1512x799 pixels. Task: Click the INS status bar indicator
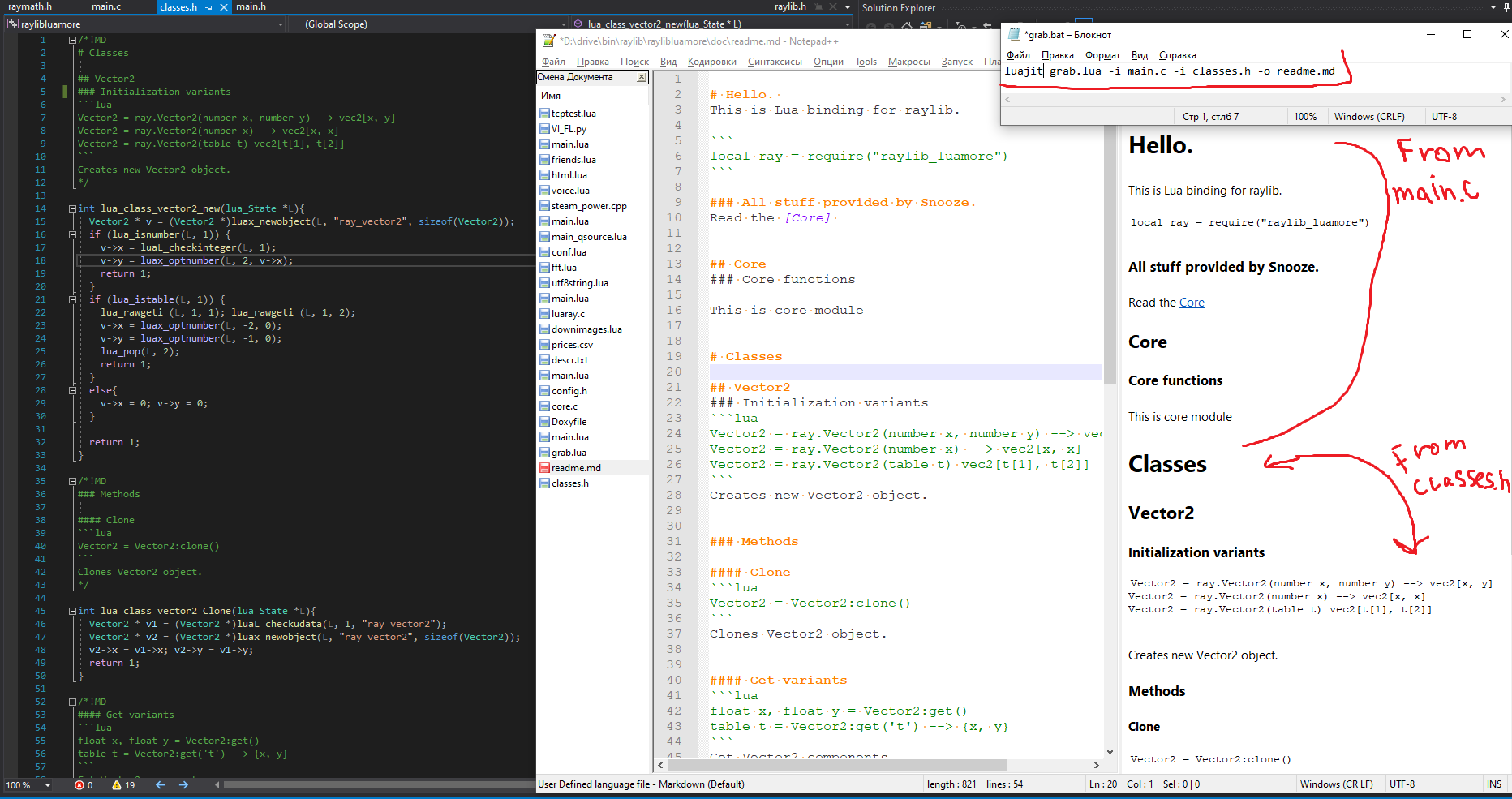point(1494,784)
